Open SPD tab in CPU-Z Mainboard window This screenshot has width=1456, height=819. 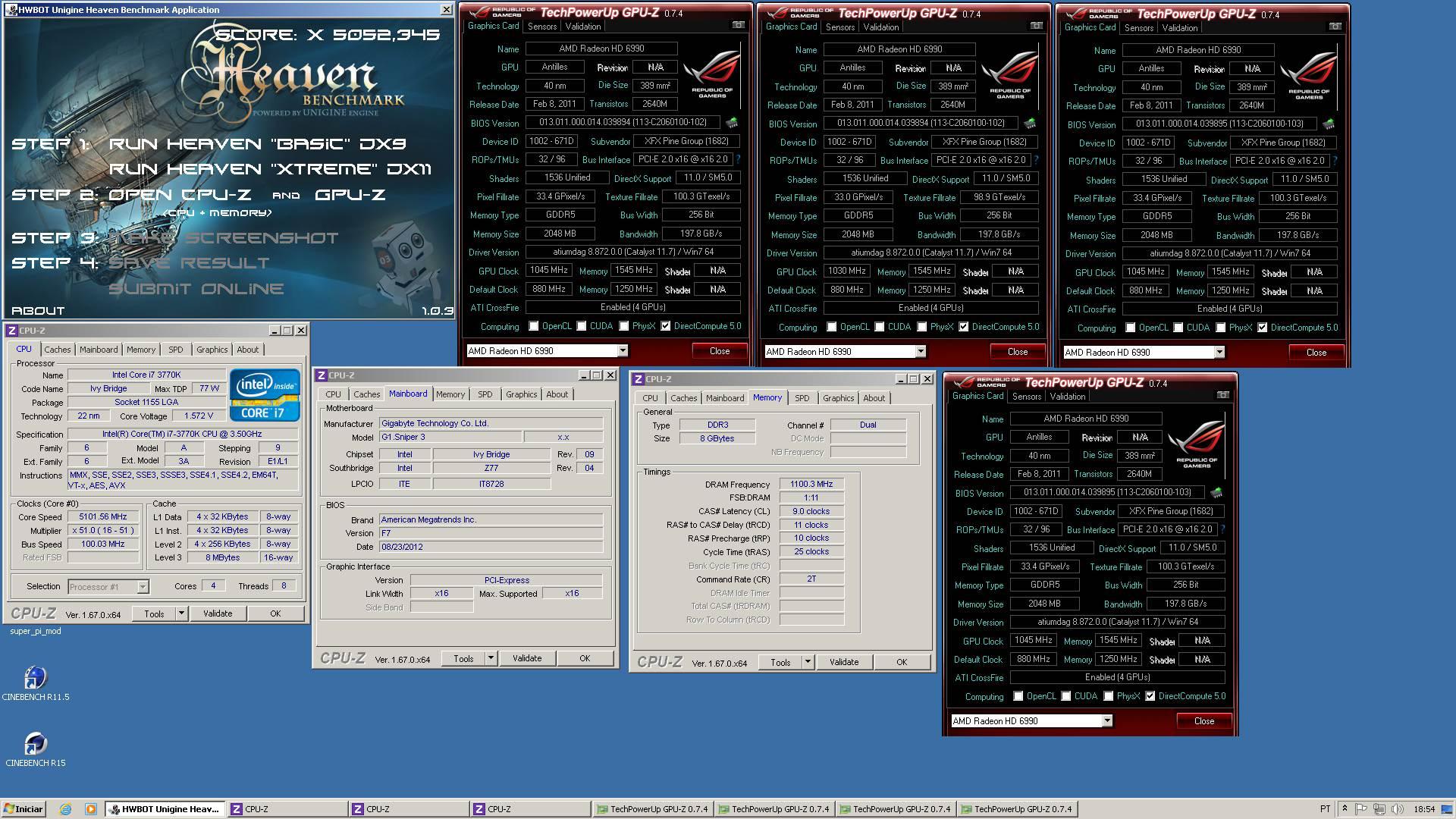pyautogui.click(x=485, y=394)
